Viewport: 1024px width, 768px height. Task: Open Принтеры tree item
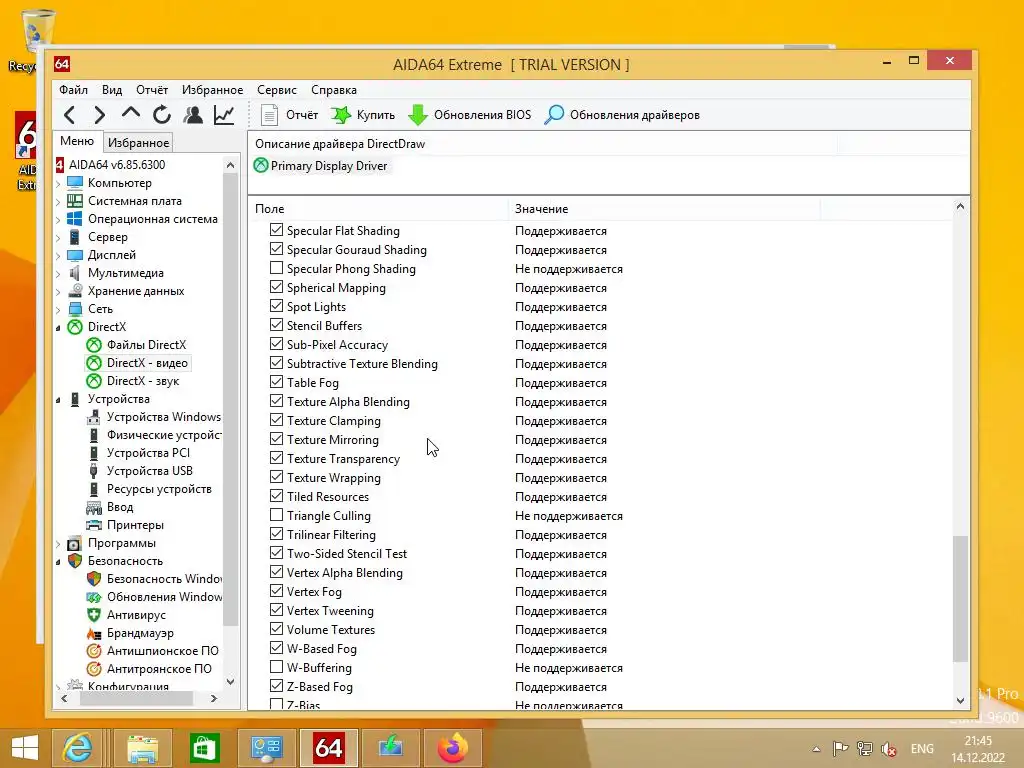135,525
